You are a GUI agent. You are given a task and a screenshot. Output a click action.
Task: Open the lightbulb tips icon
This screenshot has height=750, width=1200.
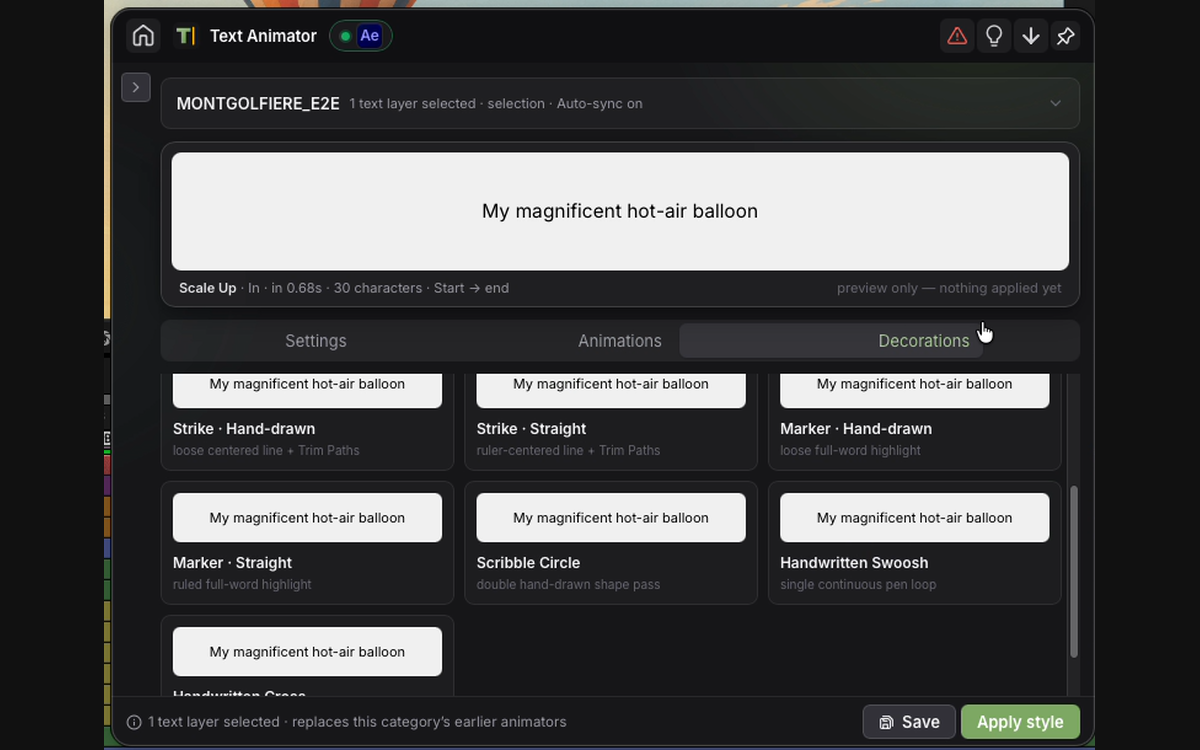[994, 36]
